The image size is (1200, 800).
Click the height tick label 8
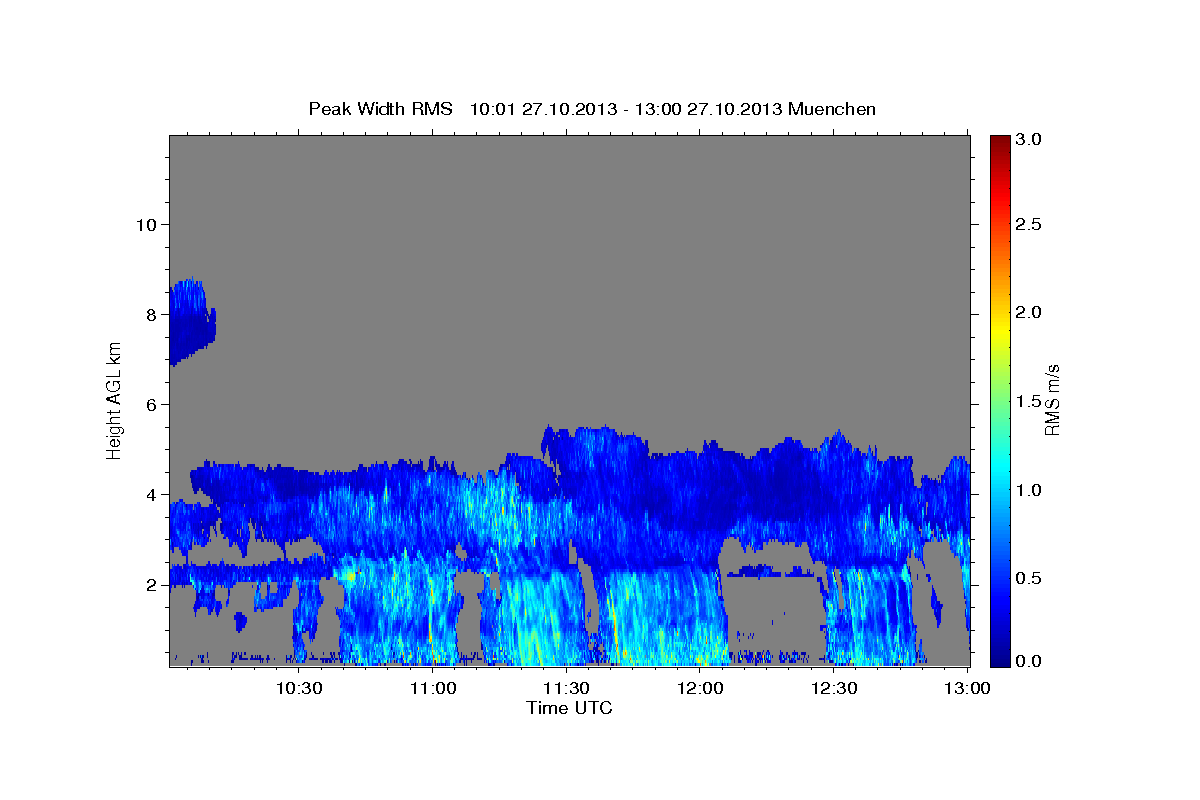tap(152, 314)
